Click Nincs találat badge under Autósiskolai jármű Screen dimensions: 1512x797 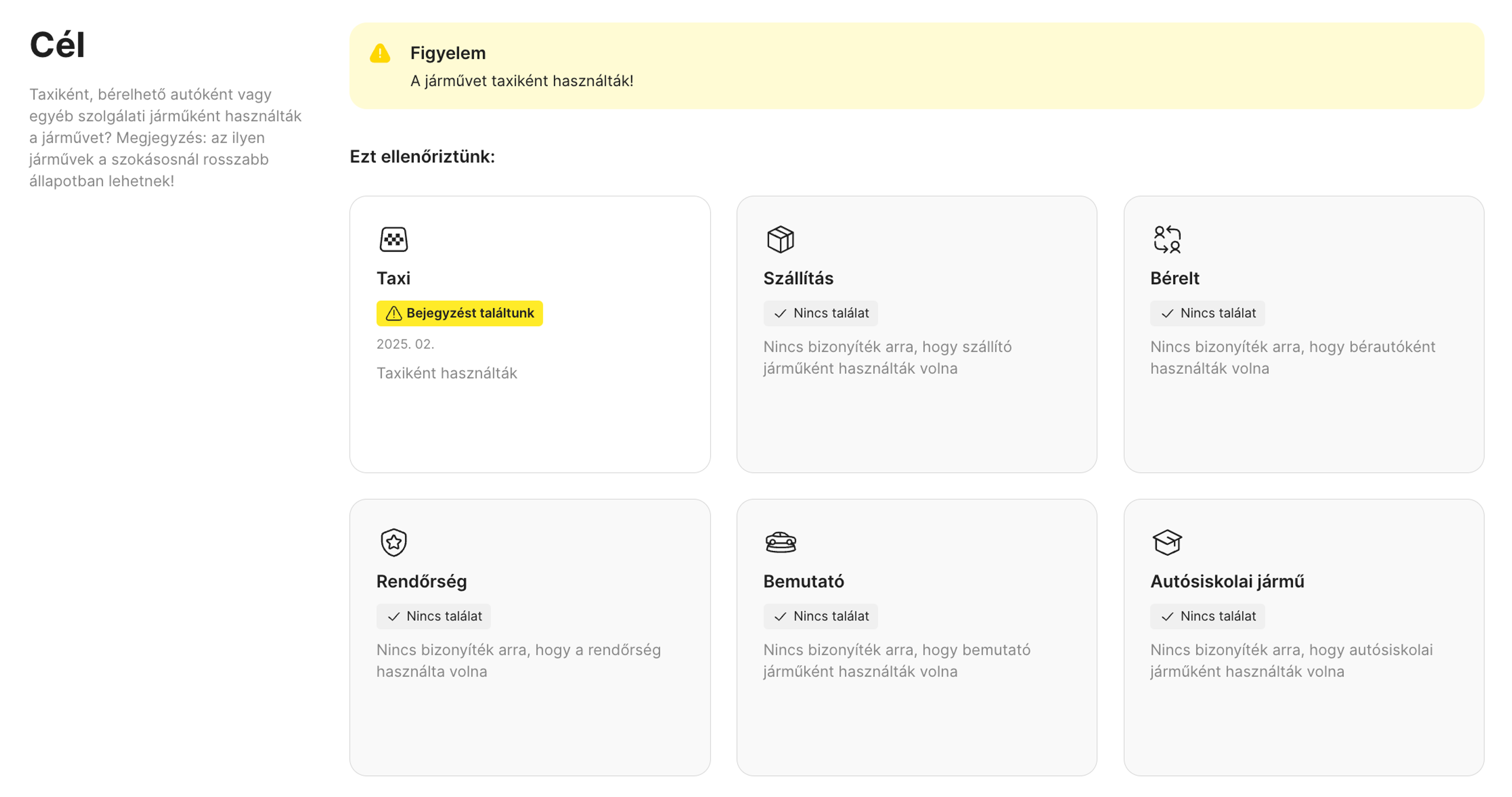[x=1207, y=616]
